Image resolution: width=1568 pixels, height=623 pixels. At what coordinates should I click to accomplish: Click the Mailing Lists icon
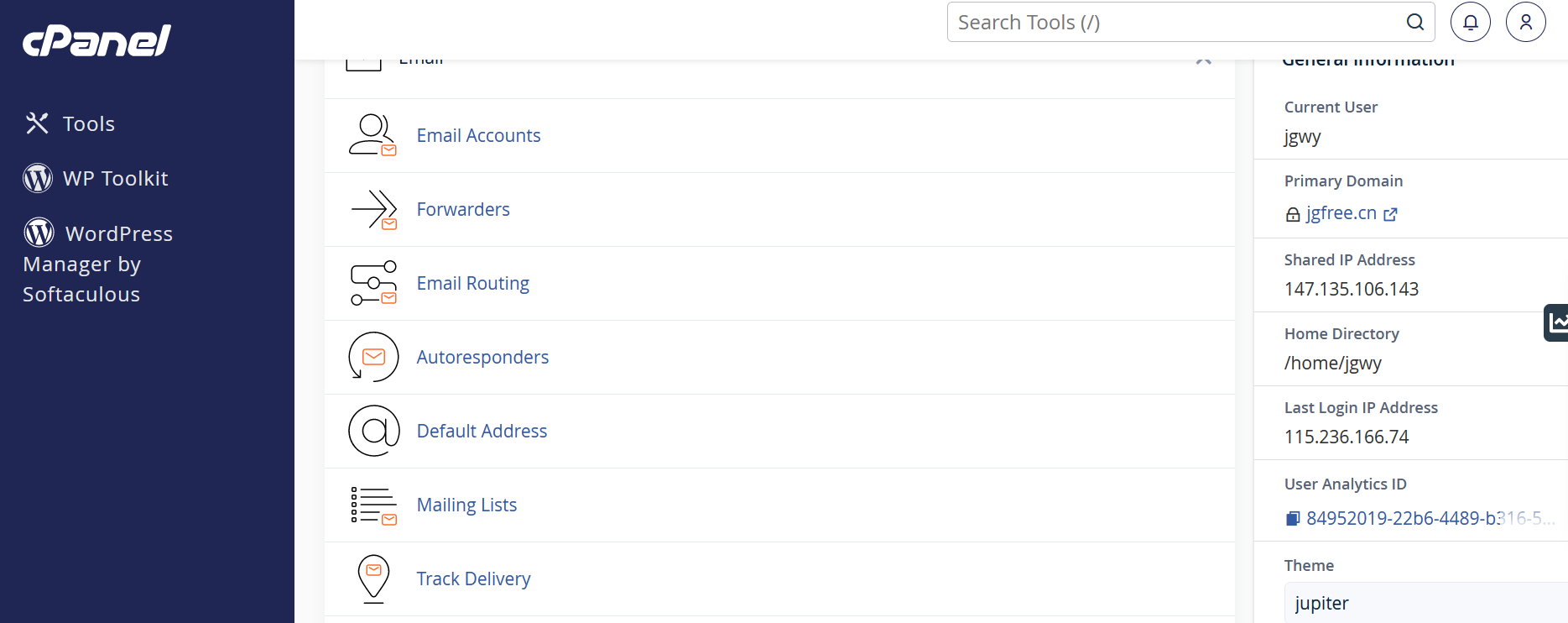click(x=373, y=505)
